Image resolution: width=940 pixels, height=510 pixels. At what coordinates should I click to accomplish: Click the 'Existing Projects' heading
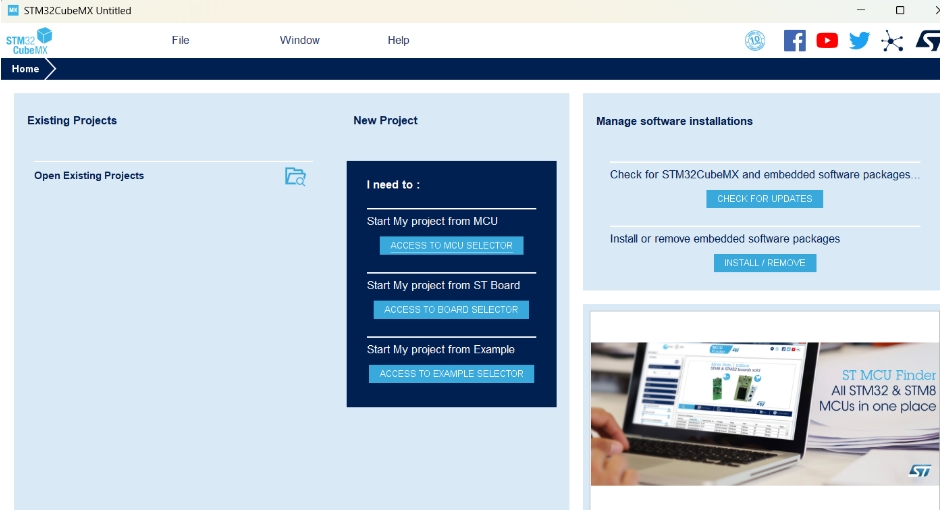pos(72,120)
